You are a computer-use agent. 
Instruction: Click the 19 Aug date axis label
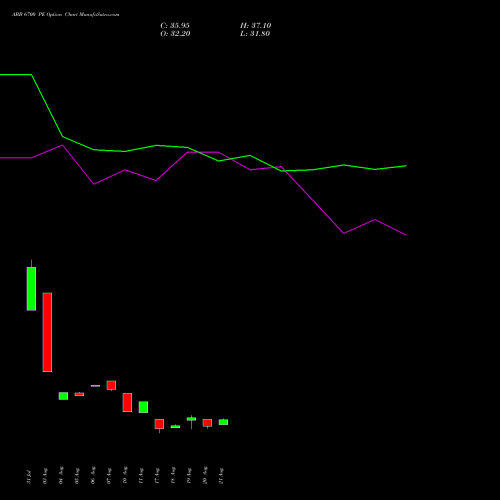(189, 476)
